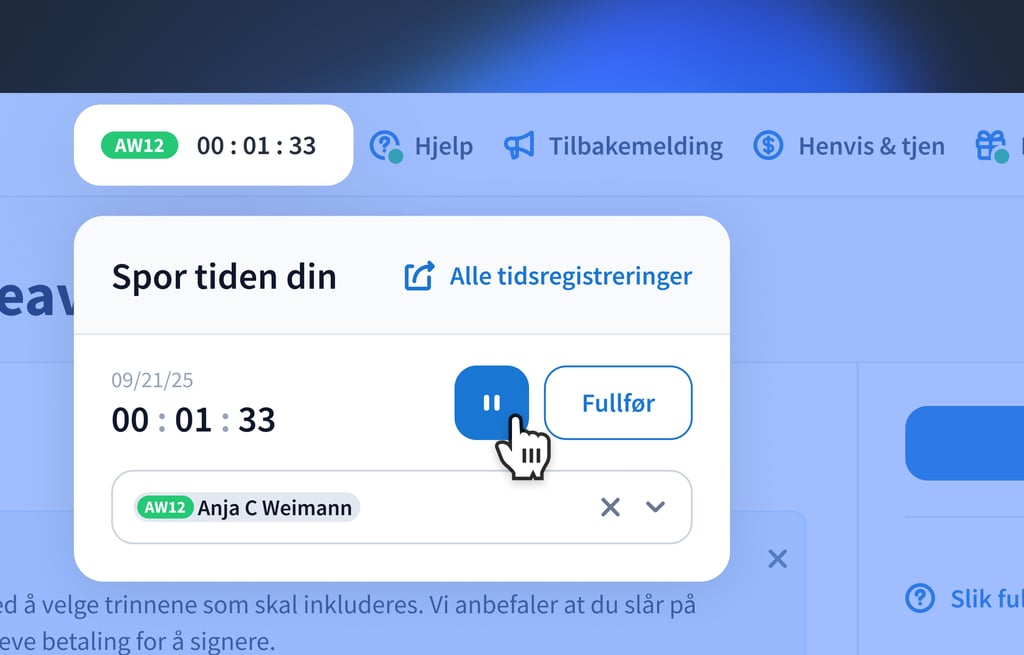Dismiss the info banner with X

(777, 558)
